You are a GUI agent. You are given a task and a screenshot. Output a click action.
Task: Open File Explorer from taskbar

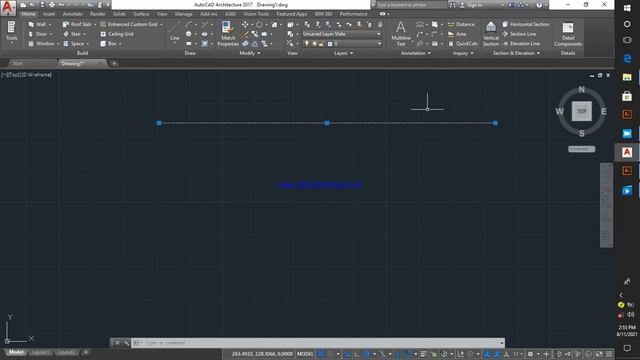627,77
